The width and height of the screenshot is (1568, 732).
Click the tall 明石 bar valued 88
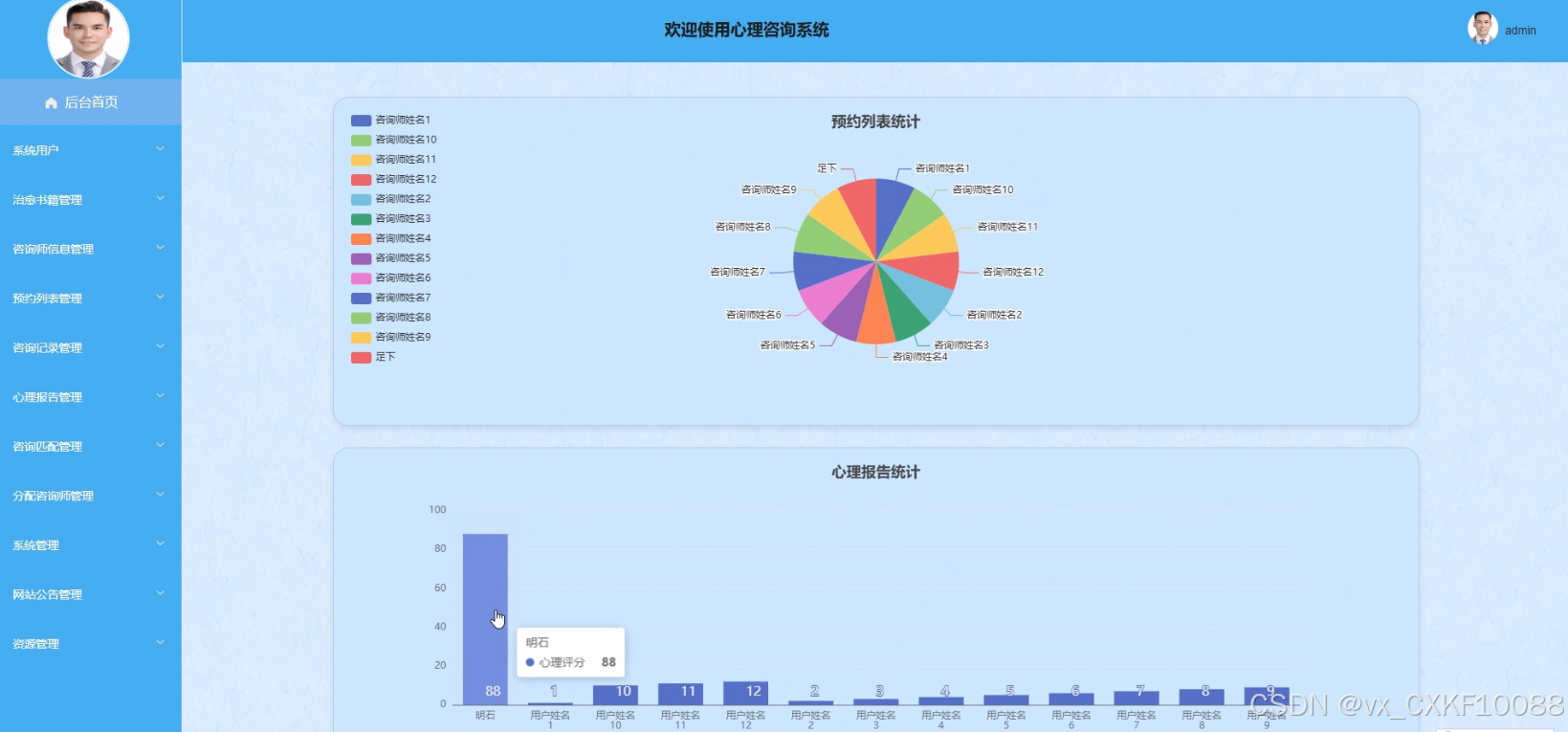[x=485, y=619]
